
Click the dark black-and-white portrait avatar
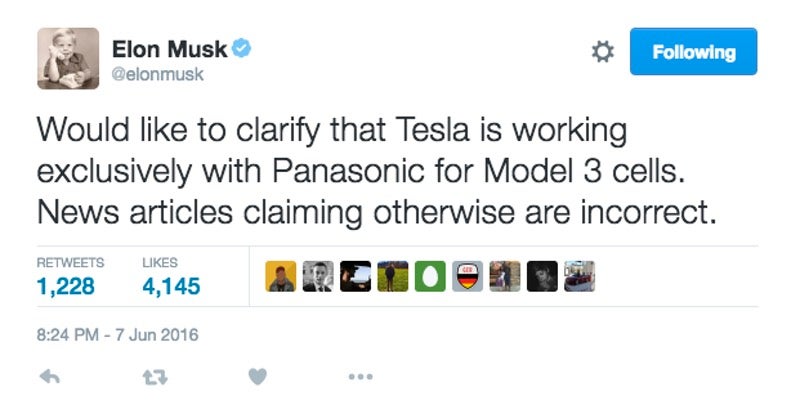542,276
